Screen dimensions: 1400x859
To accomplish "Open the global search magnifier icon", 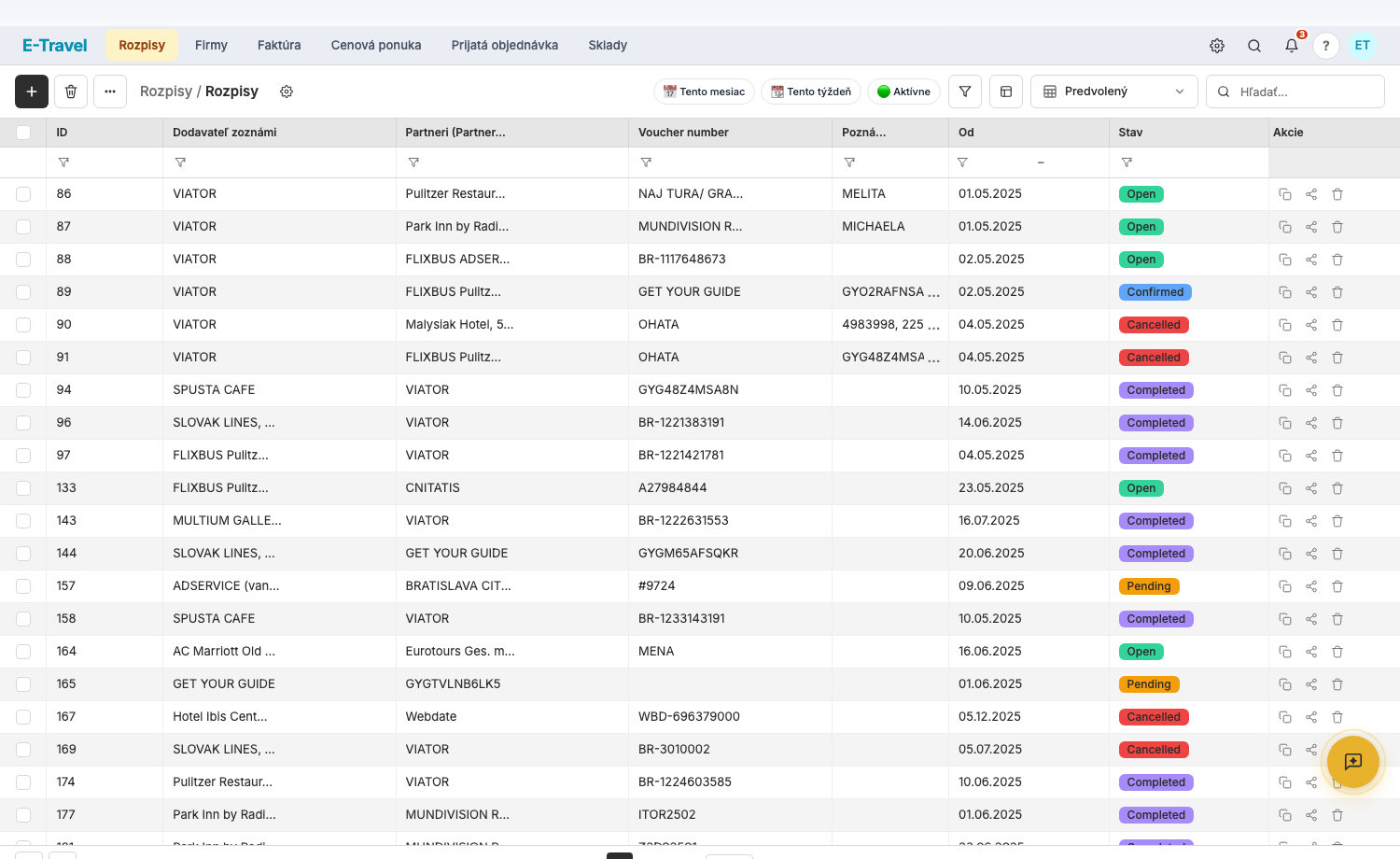I will [1254, 46].
